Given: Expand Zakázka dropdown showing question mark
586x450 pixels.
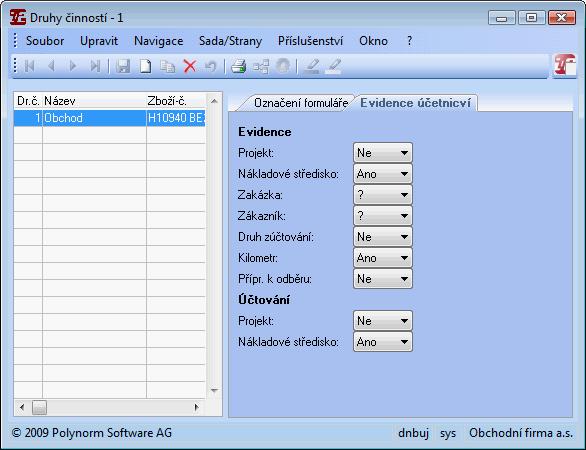Looking at the screenshot, I should click(383, 195).
